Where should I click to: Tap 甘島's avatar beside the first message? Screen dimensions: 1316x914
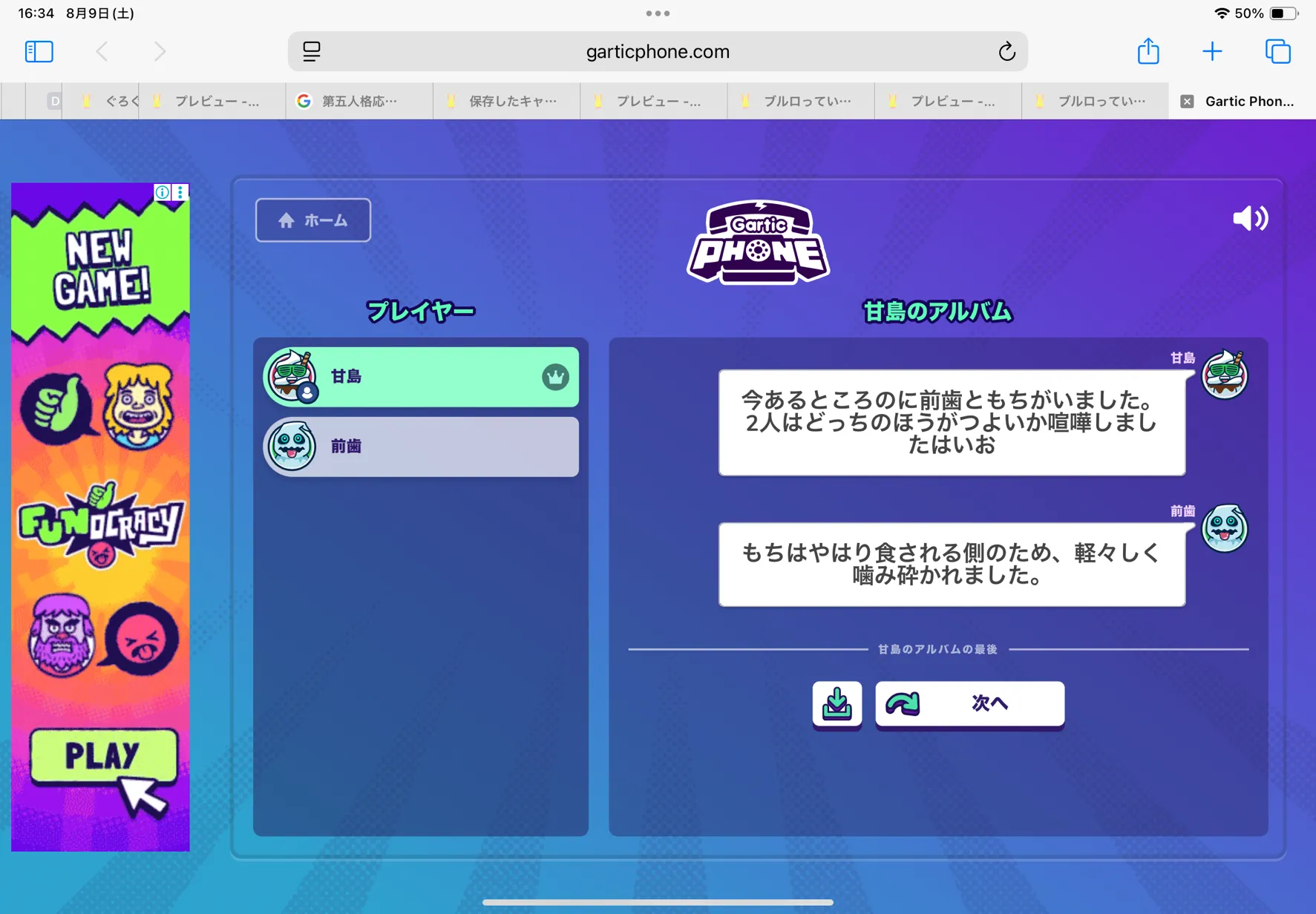(x=1224, y=374)
